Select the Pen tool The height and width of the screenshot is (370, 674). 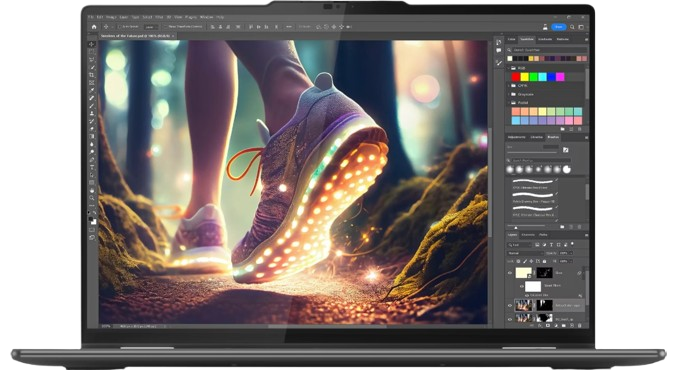coord(92,160)
